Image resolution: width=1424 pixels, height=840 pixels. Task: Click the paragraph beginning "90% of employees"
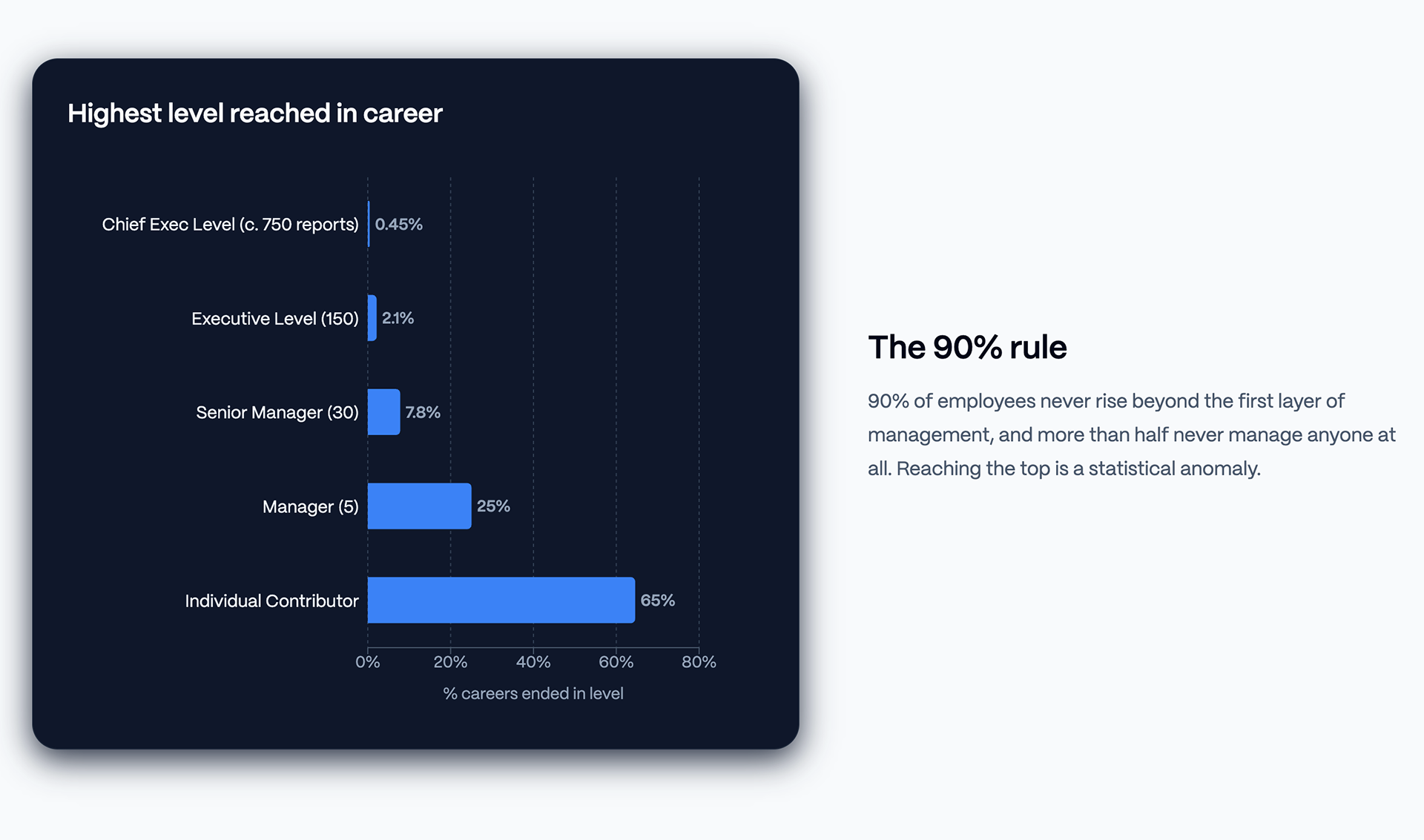[x=1131, y=434]
